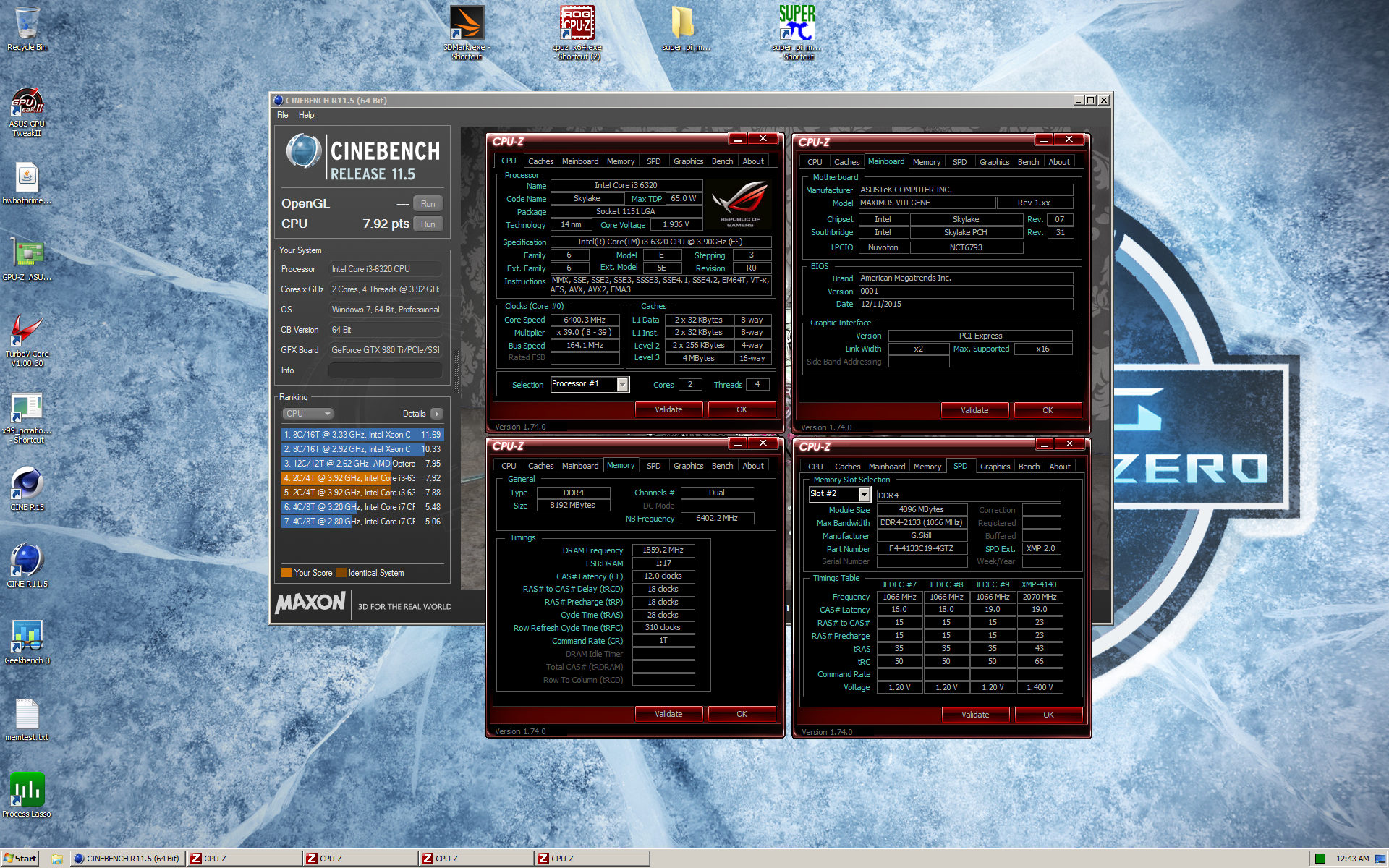Screen dimensions: 1389x868
Task: Open super_pi_m folder icon
Action: 685,29
